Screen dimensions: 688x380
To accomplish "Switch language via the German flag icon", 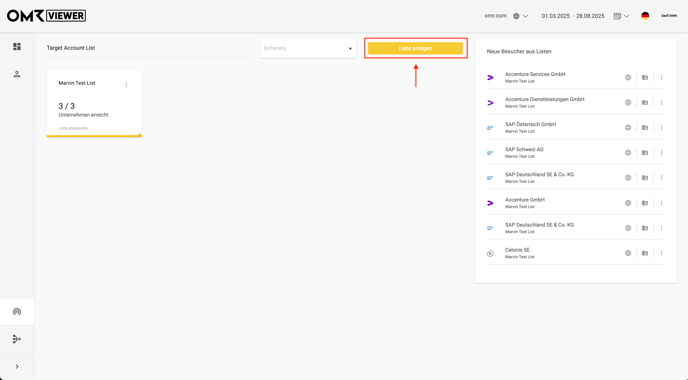I will click(x=645, y=16).
